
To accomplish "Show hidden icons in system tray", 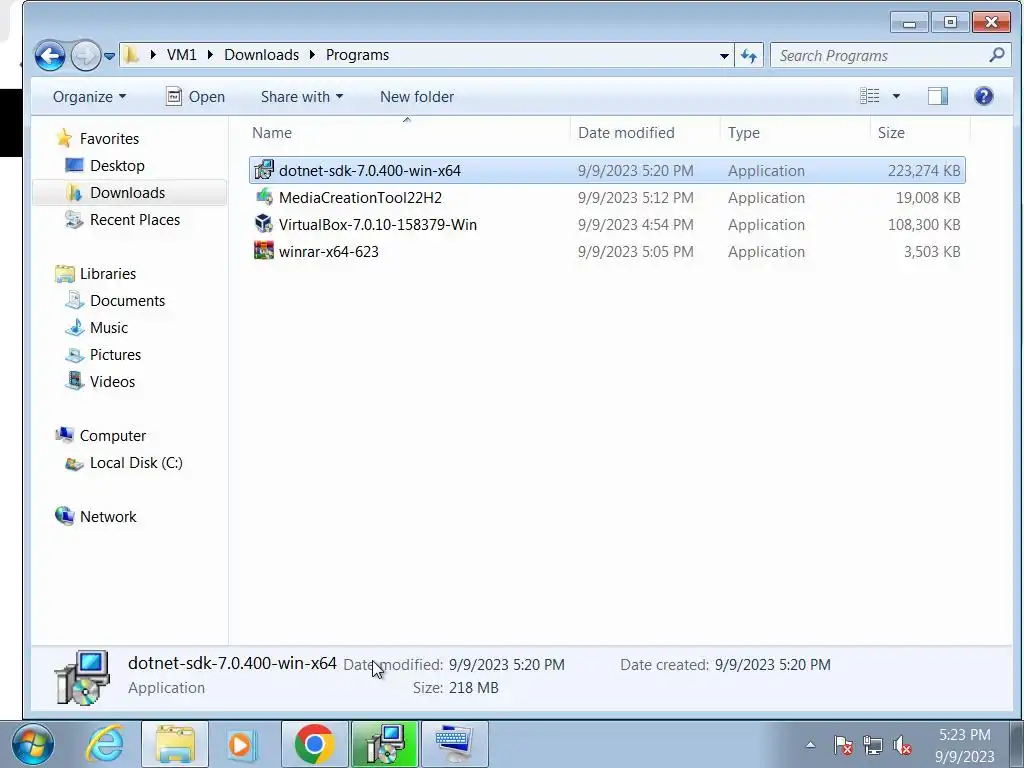I will point(810,744).
